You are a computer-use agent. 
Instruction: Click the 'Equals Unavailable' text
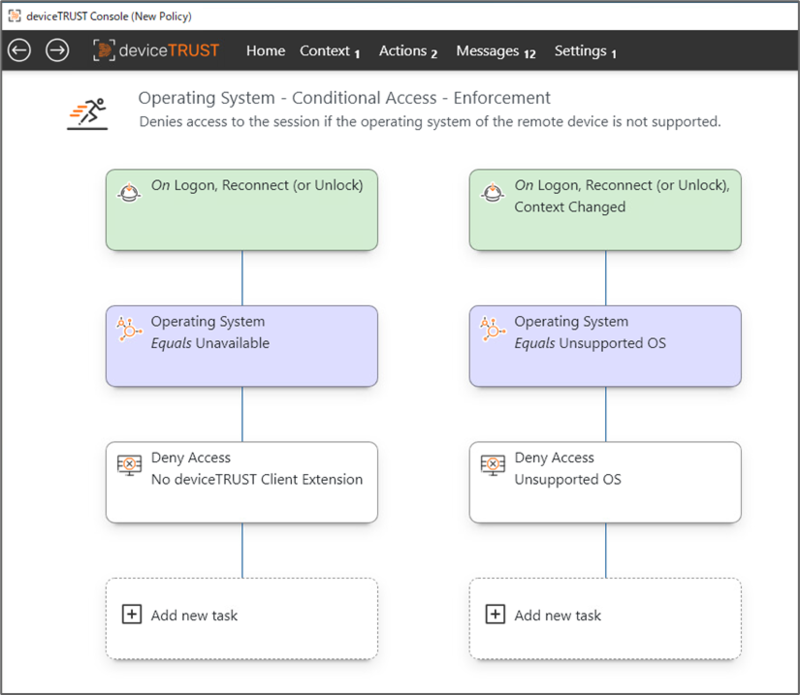click(x=210, y=343)
